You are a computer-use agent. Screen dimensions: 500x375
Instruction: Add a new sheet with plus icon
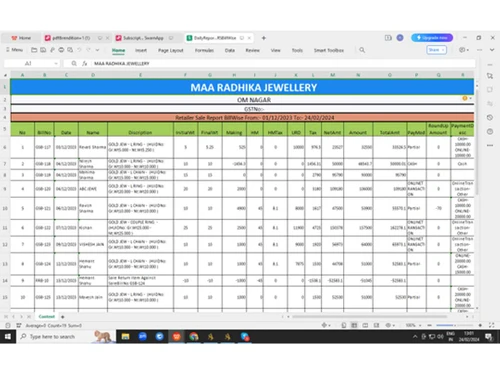point(63,317)
